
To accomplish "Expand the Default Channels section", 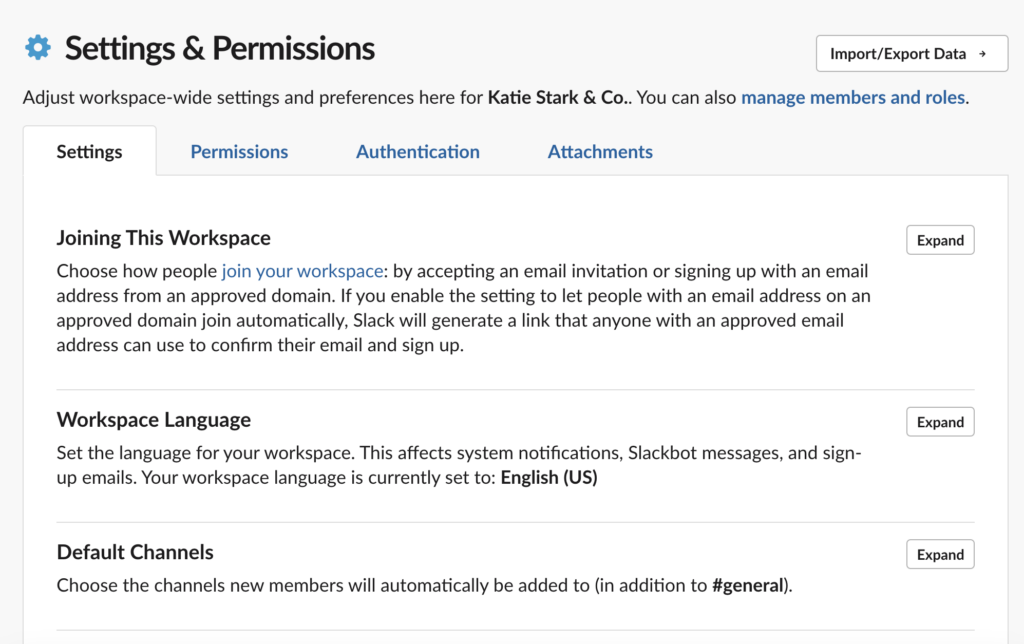I will [940, 555].
